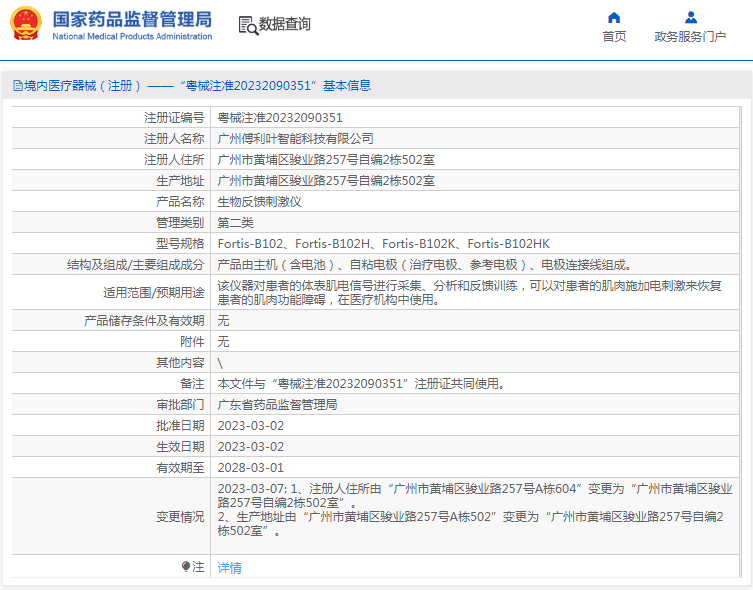Viewport: 753px width, 590px height.
Task: Click the 政务服务门户 person icon
Action: click(x=691, y=18)
